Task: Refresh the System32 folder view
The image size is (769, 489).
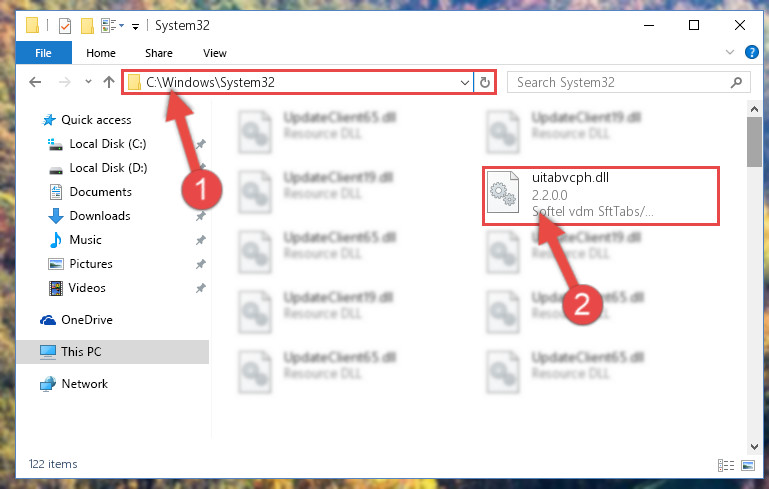Action: click(485, 82)
